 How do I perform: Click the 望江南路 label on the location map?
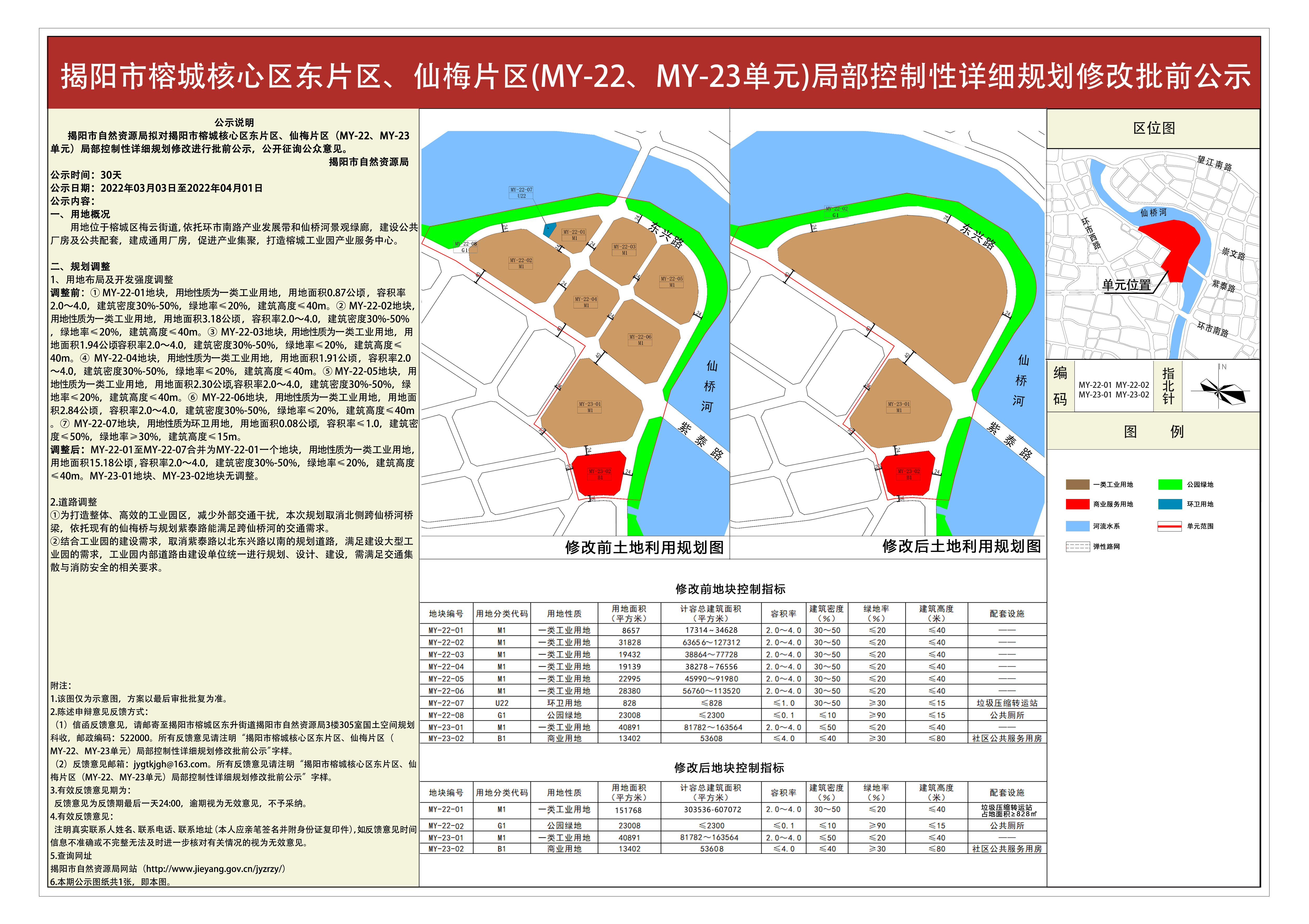[x=1214, y=164]
